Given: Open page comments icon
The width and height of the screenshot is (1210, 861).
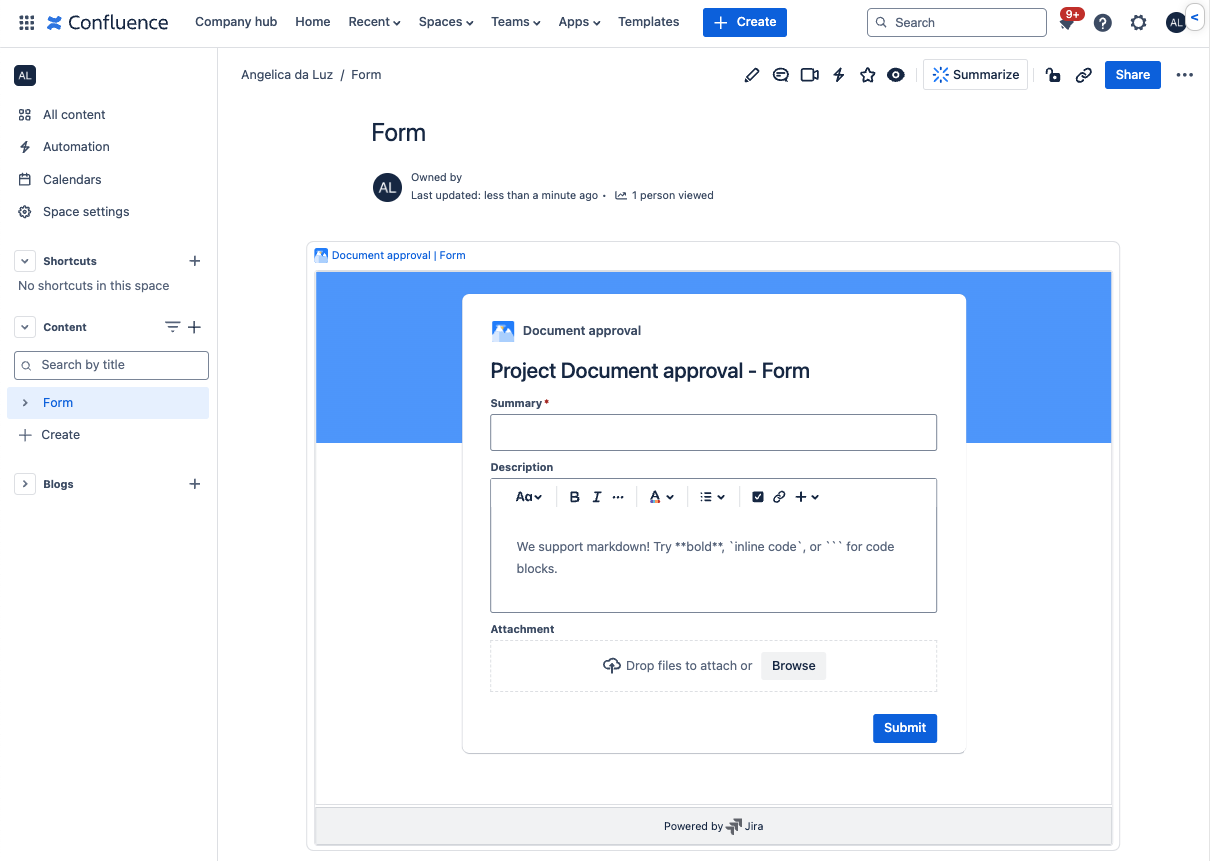Looking at the screenshot, I should click(x=781, y=75).
